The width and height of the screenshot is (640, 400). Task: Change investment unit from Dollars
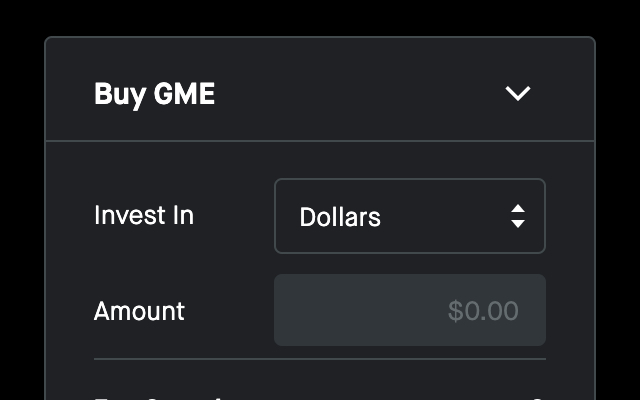pyautogui.click(x=410, y=216)
